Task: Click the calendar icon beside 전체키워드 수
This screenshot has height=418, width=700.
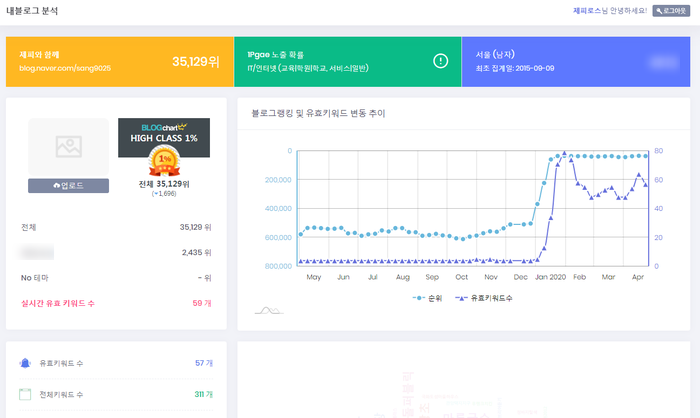Action: (x=25, y=394)
